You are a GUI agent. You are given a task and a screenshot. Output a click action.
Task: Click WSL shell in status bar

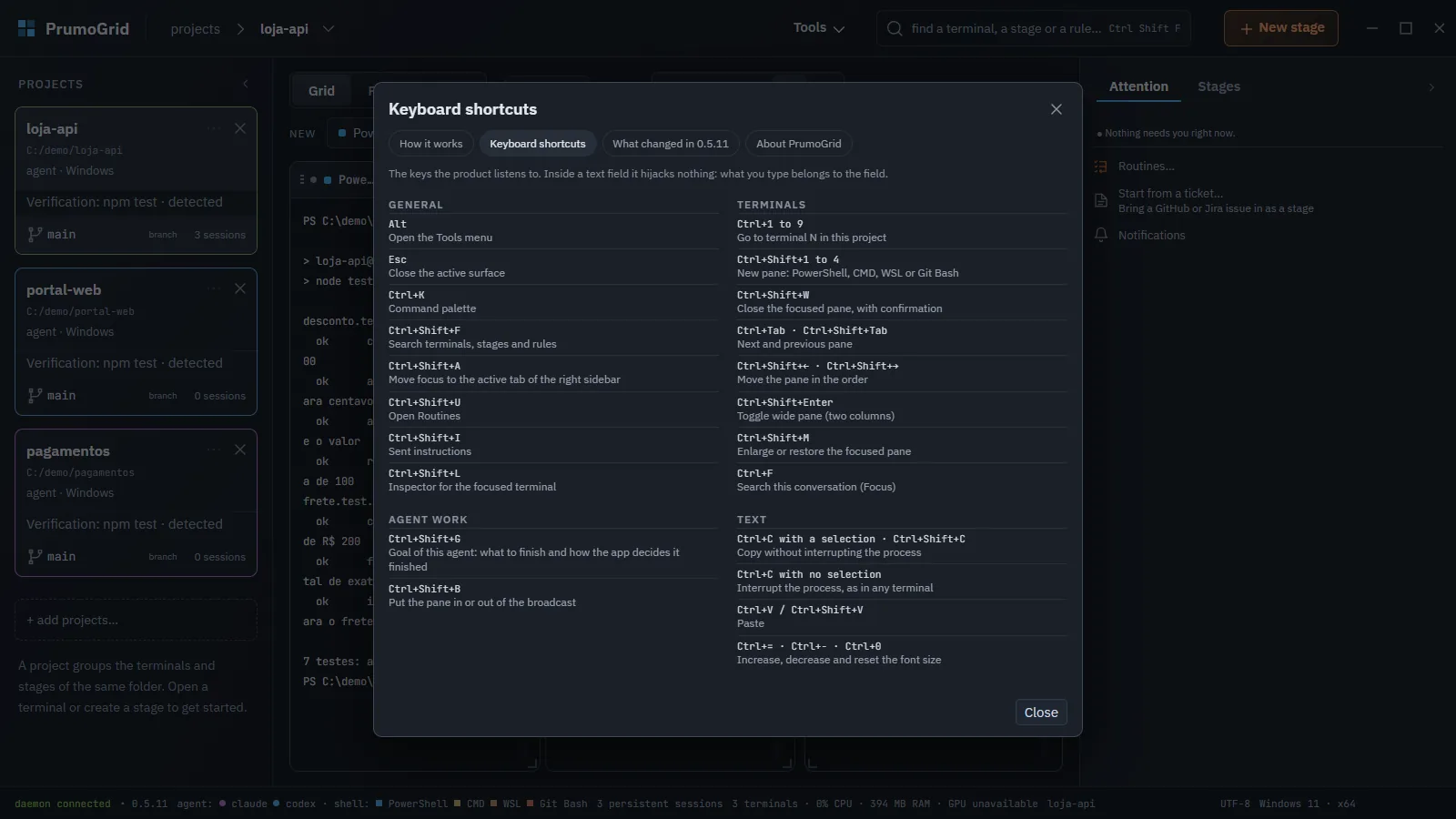tap(505, 804)
